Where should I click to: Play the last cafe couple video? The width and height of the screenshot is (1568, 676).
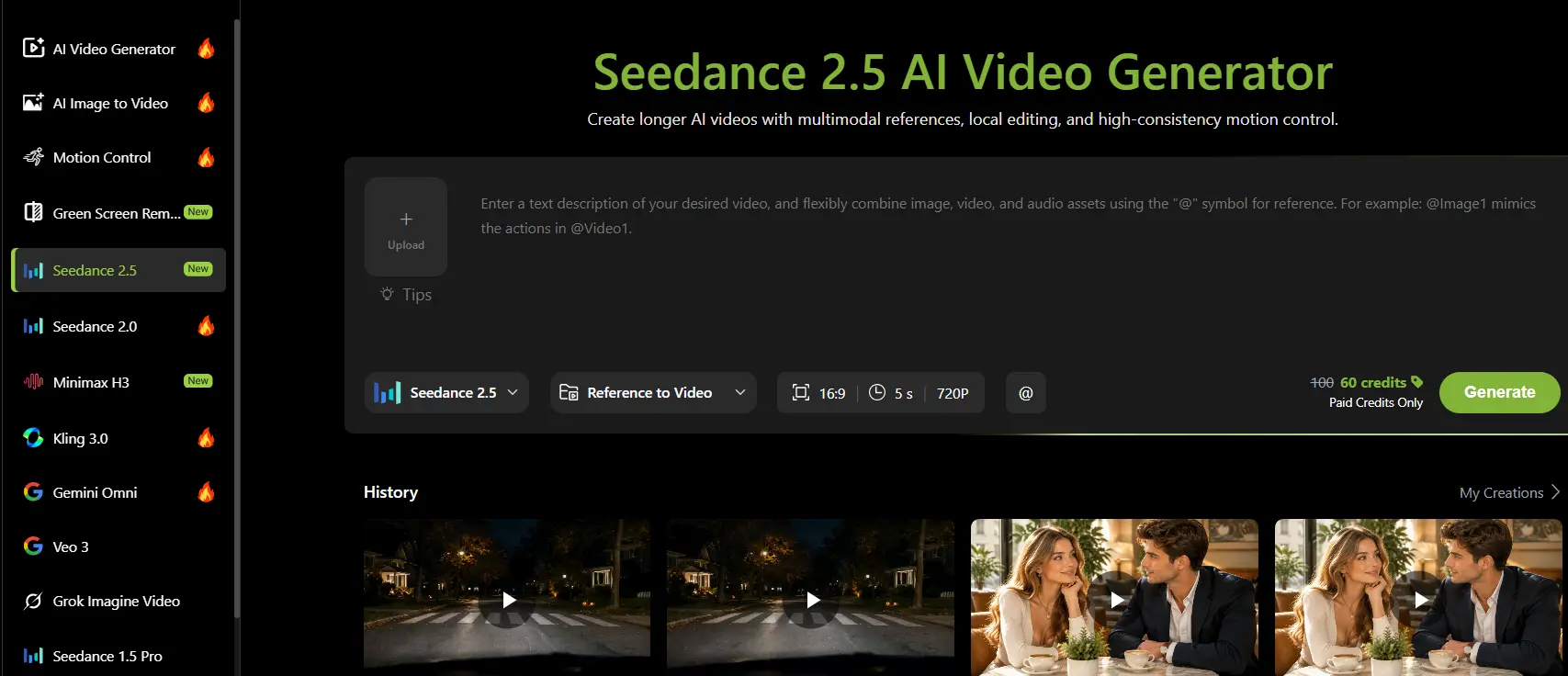(1421, 601)
